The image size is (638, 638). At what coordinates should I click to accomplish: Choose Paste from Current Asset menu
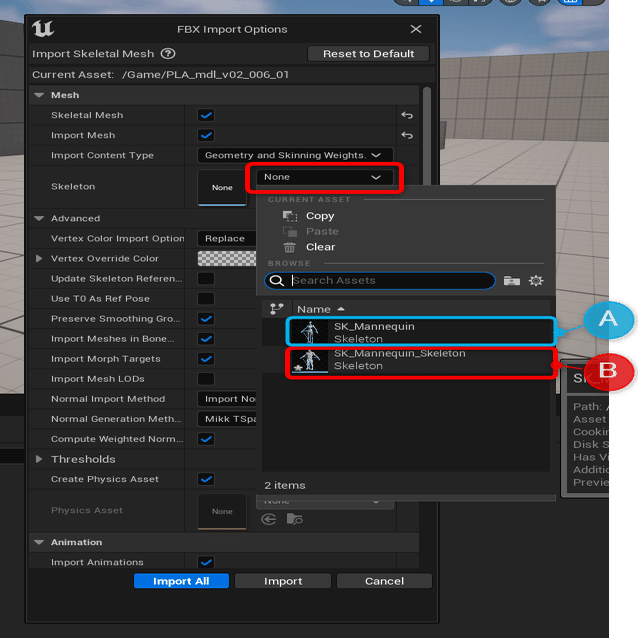pos(322,232)
